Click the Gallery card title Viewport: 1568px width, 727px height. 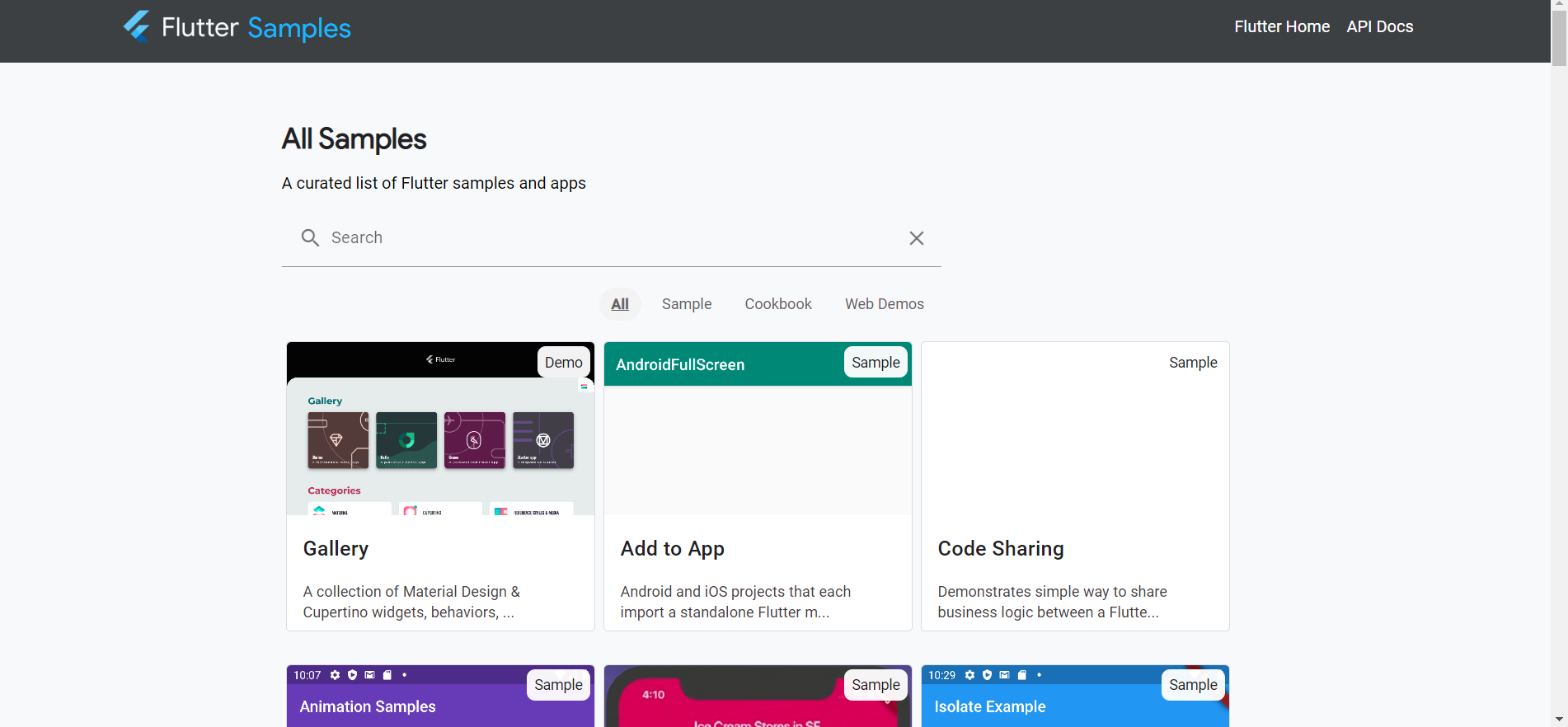coord(336,549)
